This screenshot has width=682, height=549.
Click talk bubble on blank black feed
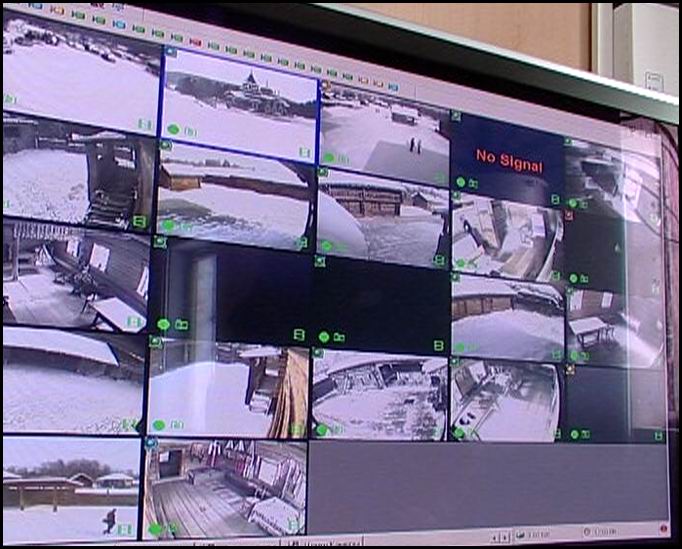[x=323, y=337]
